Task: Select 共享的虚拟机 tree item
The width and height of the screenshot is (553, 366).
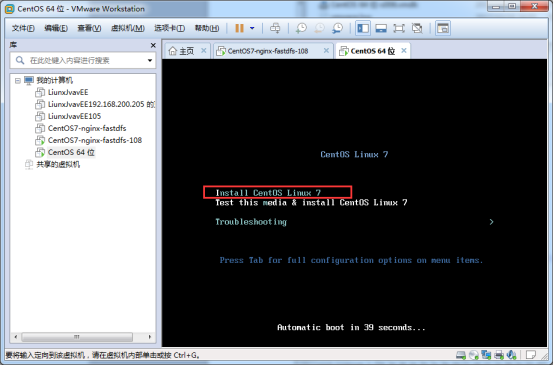Action: 58,165
